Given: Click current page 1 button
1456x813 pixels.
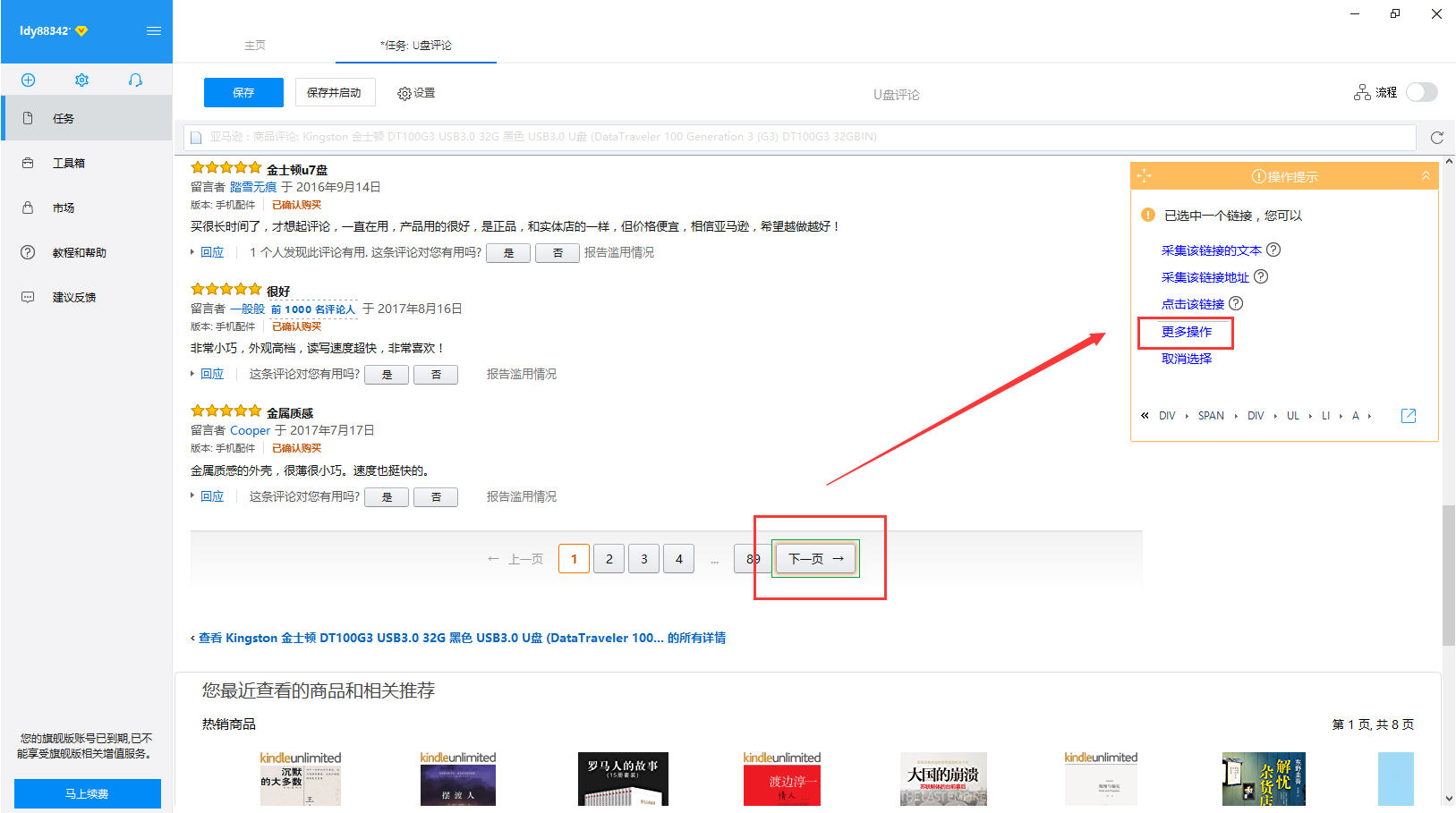Looking at the screenshot, I should pyautogui.click(x=575, y=559).
